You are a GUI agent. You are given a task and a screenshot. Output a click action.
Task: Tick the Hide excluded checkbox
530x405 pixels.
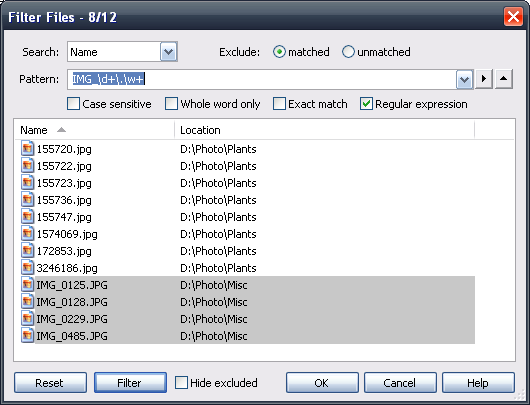coord(181,383)
